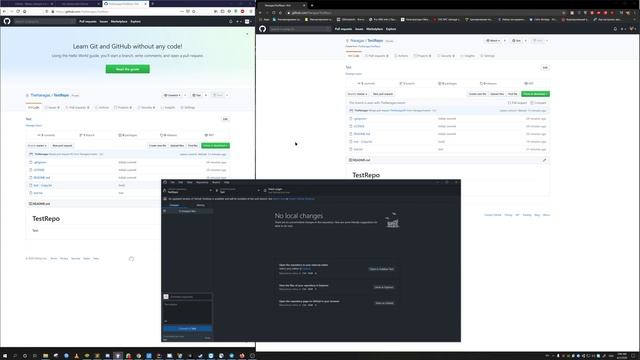
Task: Open Branch master dropdown in left browser
Action: [x=37, y=146]
